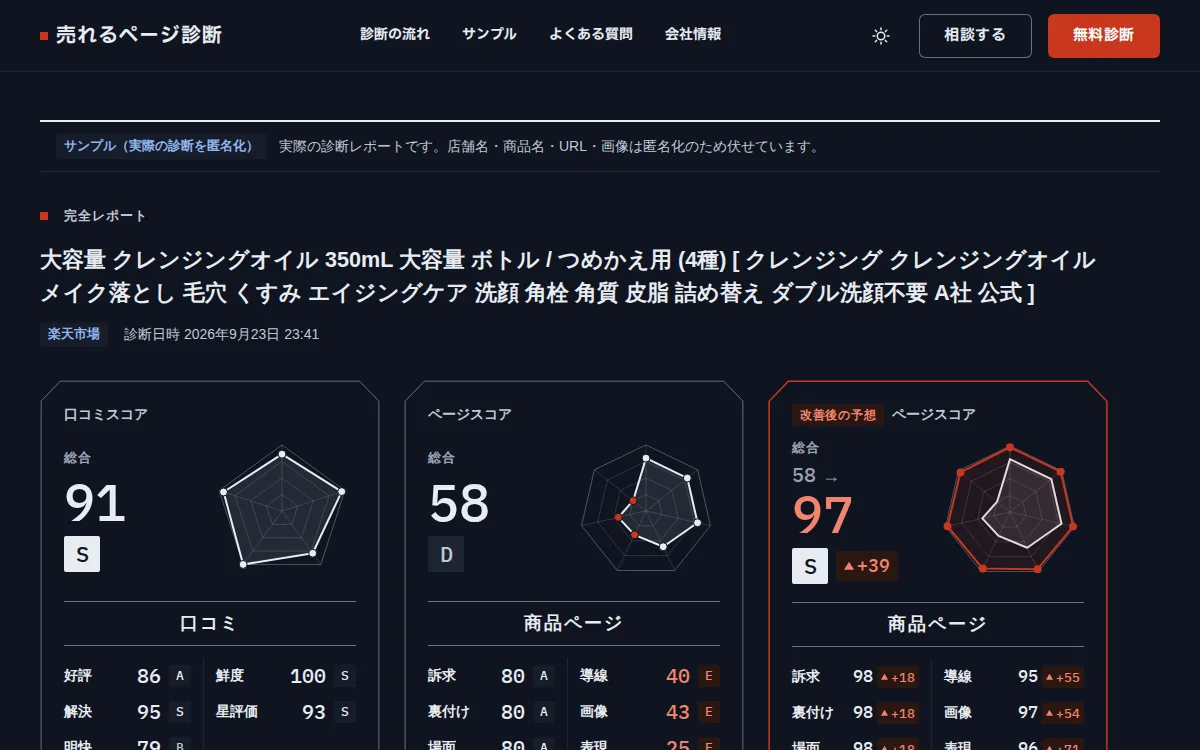Click the red radar chart in the 改善後 card
This screenshot has height=750, width=1200.
[1010, 508]
